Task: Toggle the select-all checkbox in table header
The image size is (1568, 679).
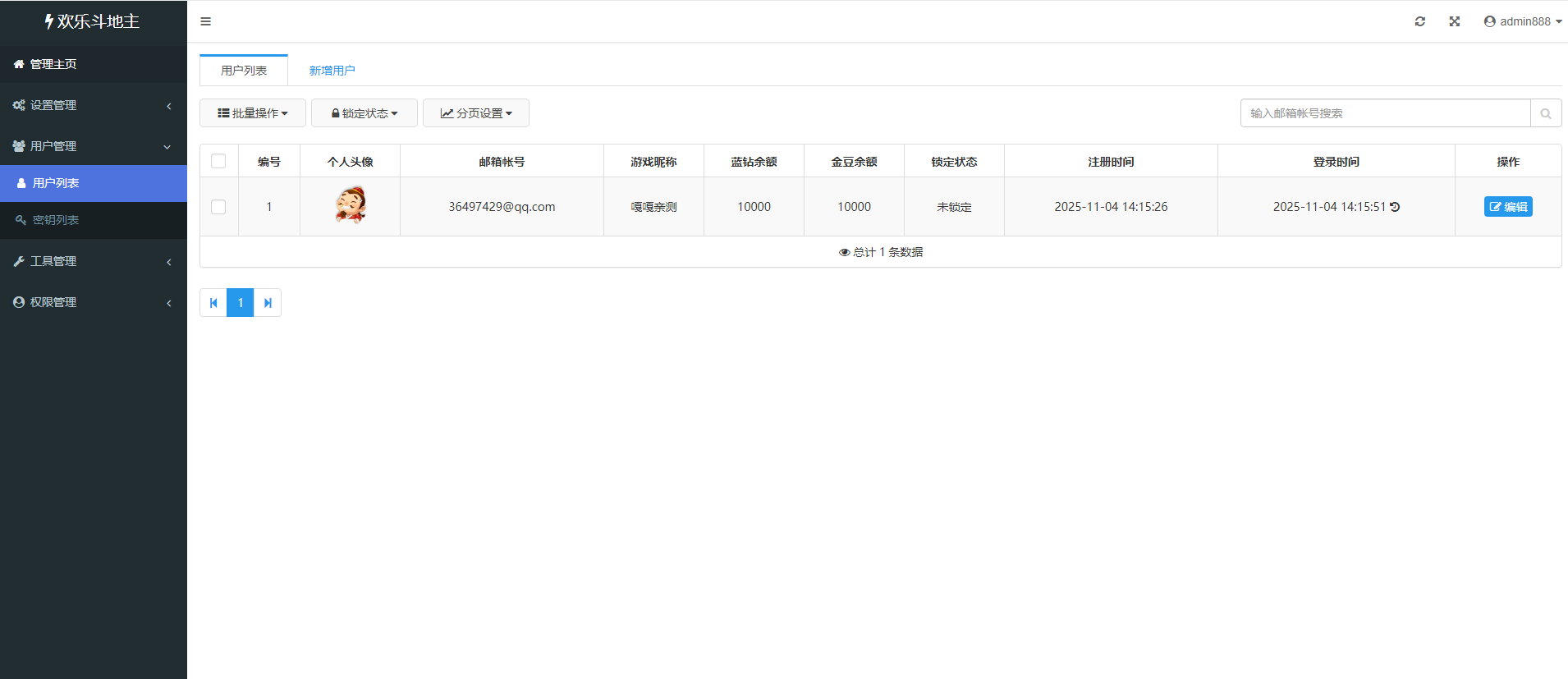Action: (218, 162)
